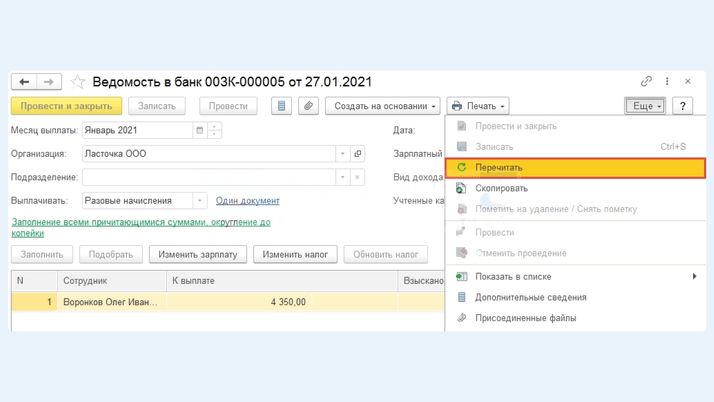Image resolution: width=714 pixels, height=402 pixels.
Task: Open Организация record with the open-form icon
Action: tap(358, 154)
